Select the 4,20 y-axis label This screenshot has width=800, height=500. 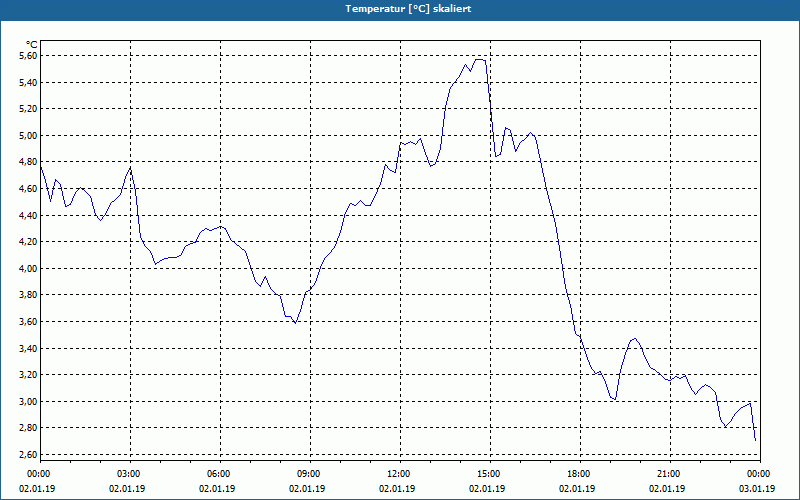click(28, 242)
